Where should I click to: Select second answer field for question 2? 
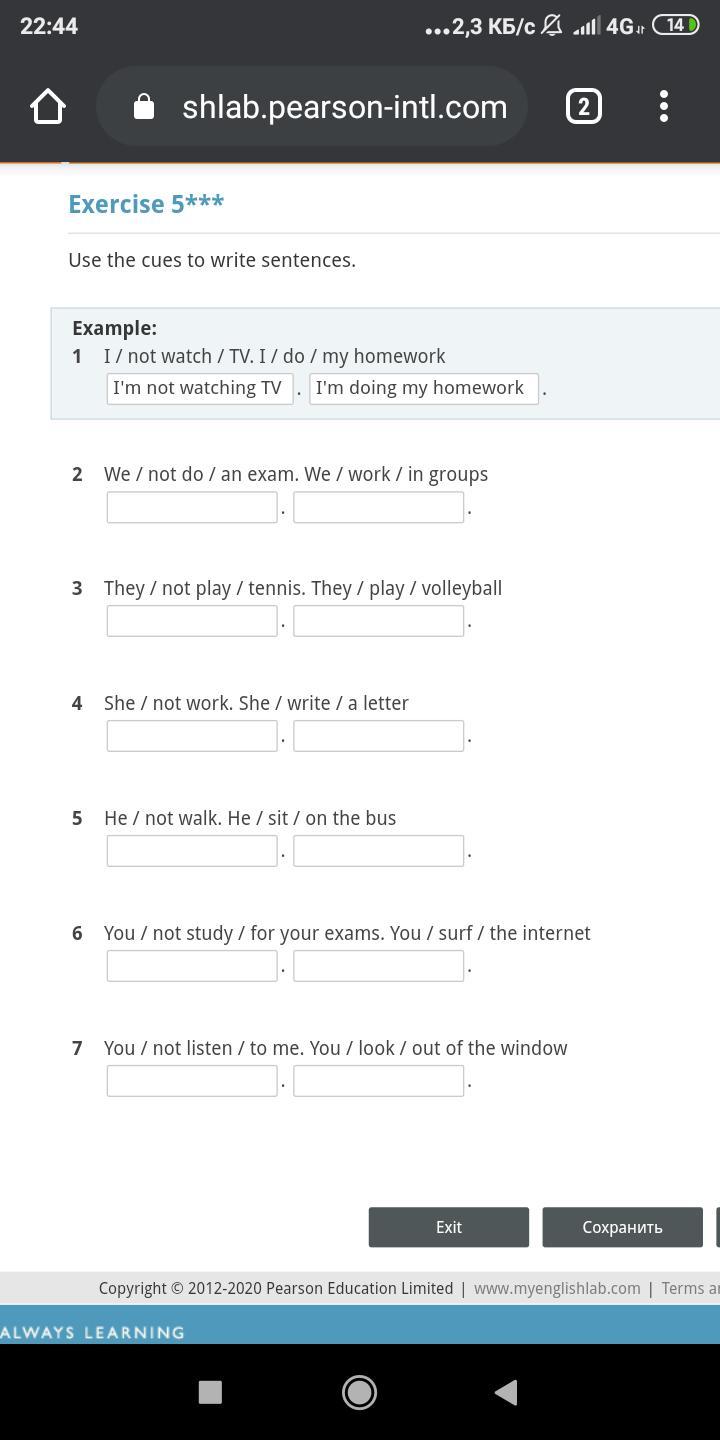click(x=378, y=507)
